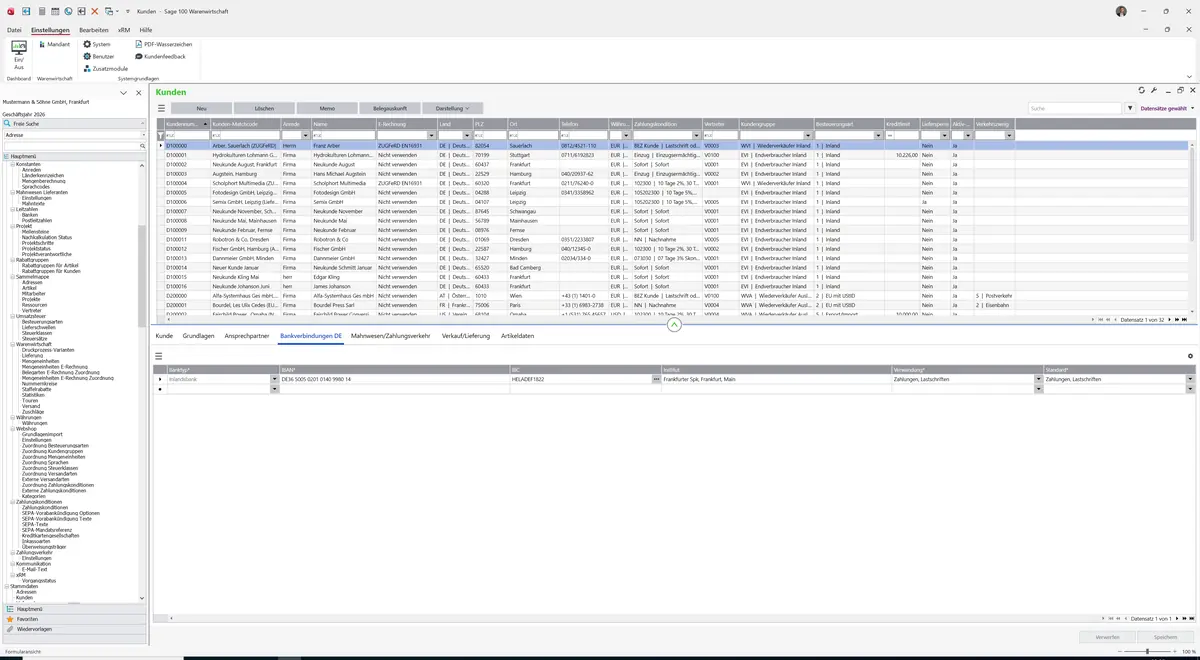
Task: Toggle the Dashboard Ein/Aus icon
Action: (19, 55)
